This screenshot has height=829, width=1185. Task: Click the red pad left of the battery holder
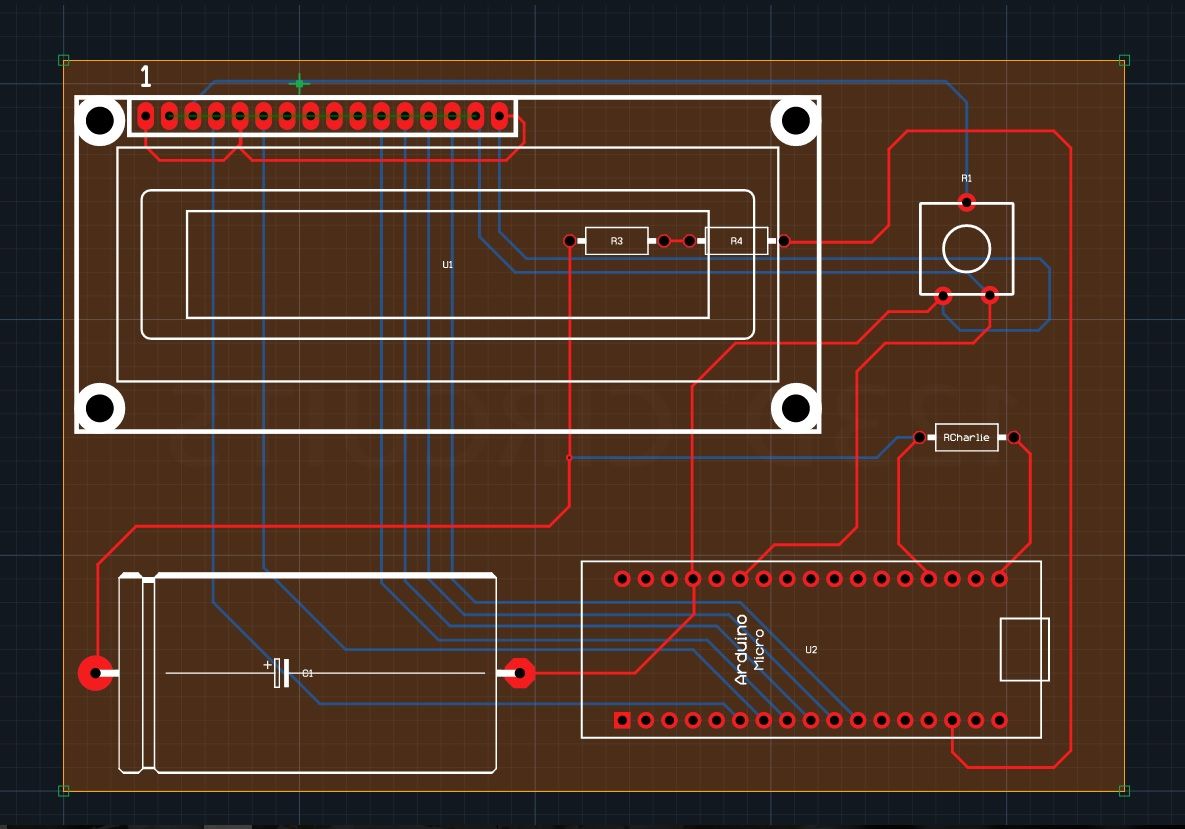pyautogui.click(x=95, y=671)
